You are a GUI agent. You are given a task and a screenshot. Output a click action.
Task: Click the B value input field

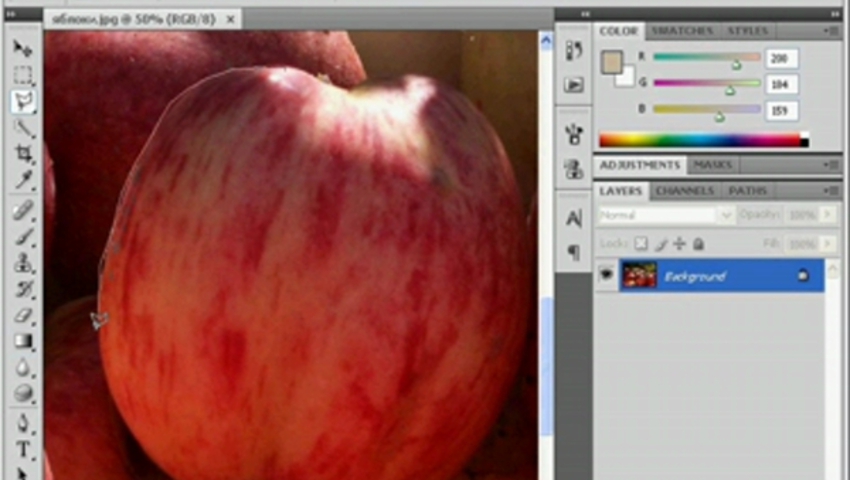(781, 110)
